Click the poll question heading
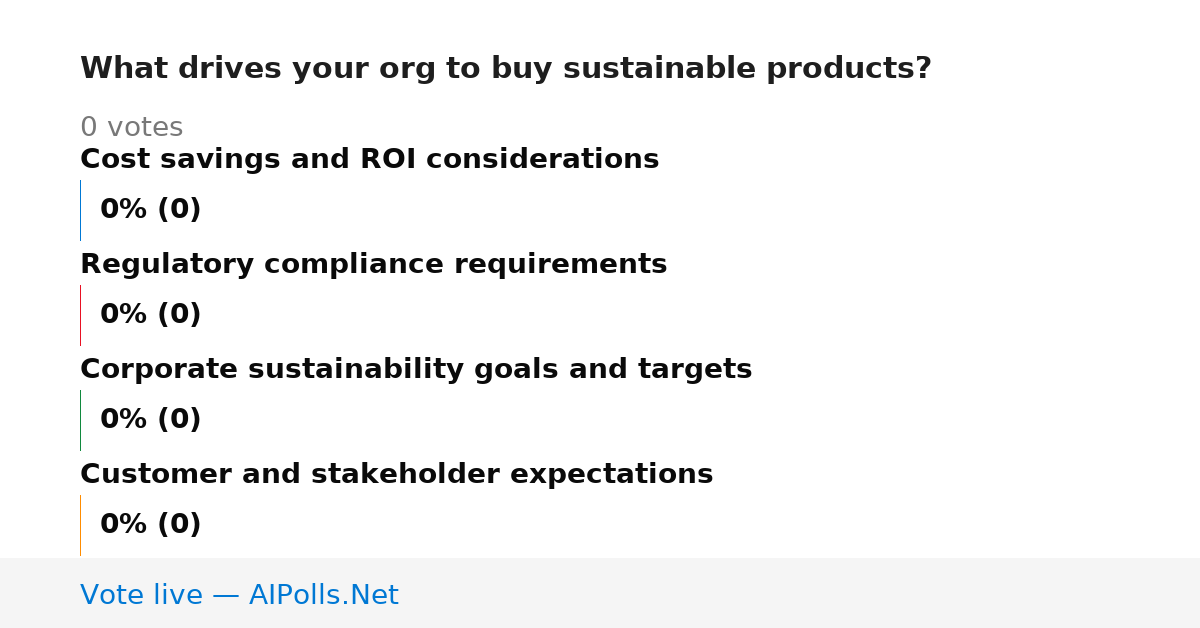Viewport: 1200px width, 628px height. click(x=505, y=69)
